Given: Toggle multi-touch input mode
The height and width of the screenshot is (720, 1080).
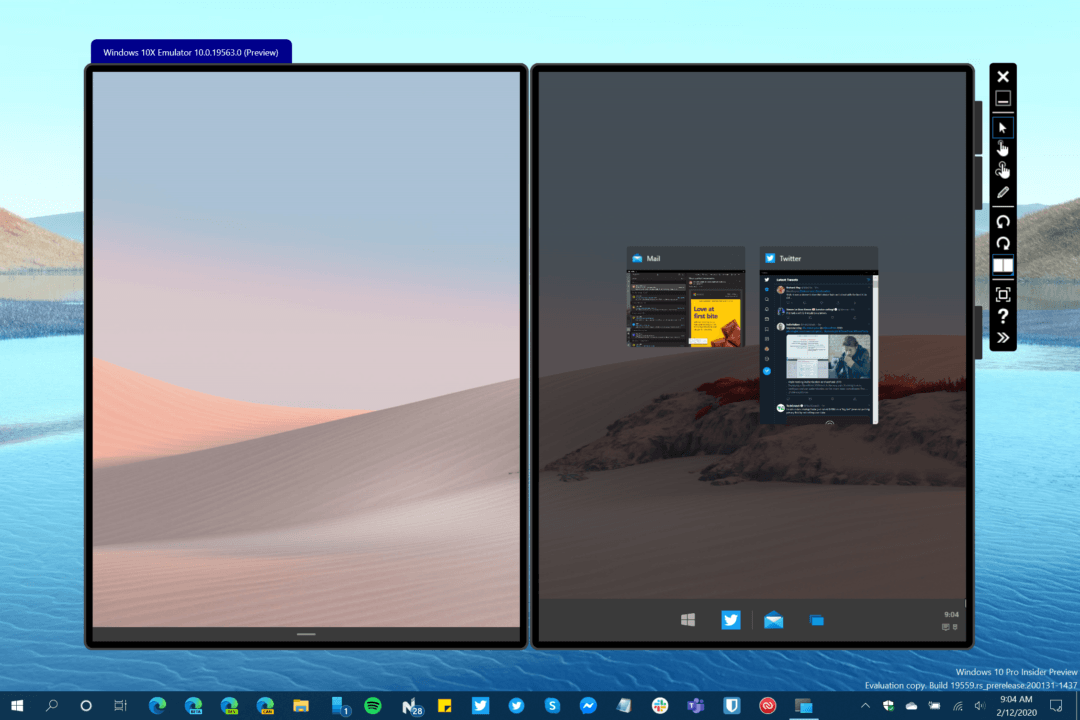Looking at the screenshot, I should pyautogui.click(x=1002, y=169).
